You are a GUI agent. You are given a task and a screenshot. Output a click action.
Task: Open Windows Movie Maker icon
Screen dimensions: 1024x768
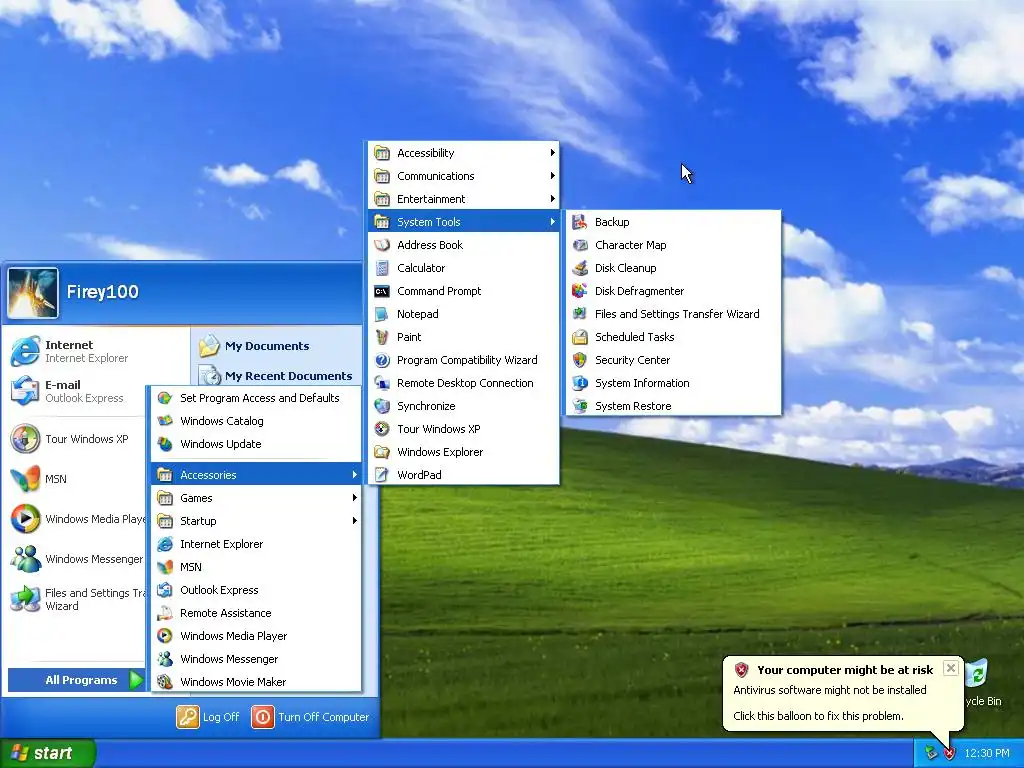(x=165, y=682)
